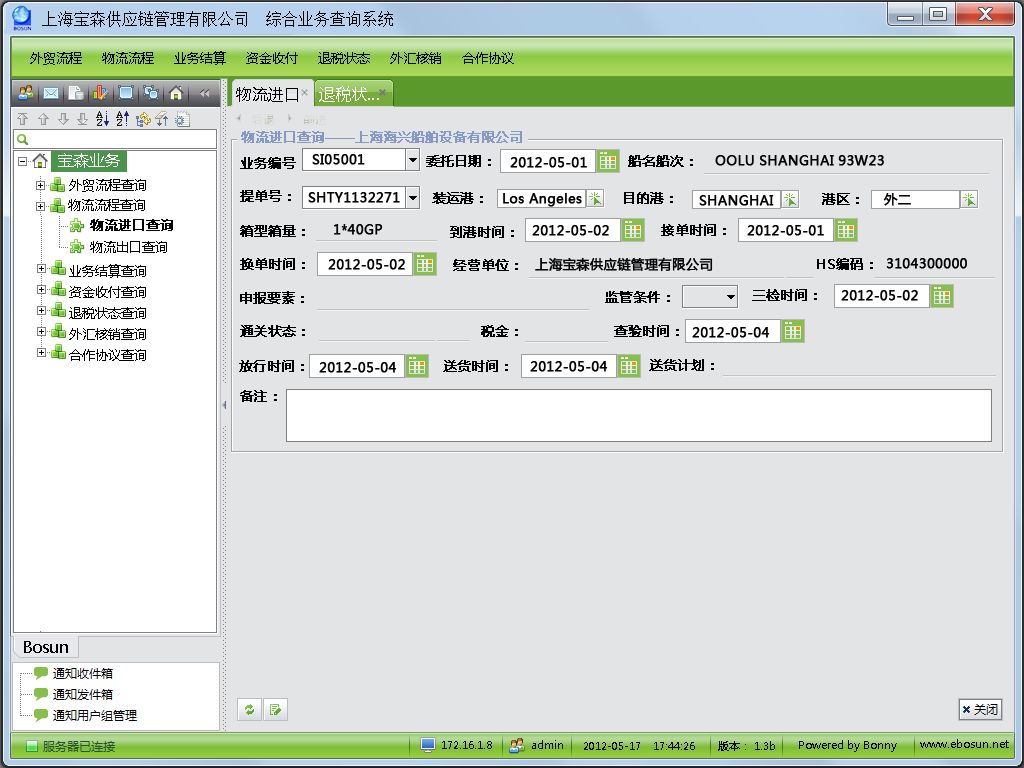Open calendar picker for 委托日期
1024x768 pixels.
pos(608,161)
